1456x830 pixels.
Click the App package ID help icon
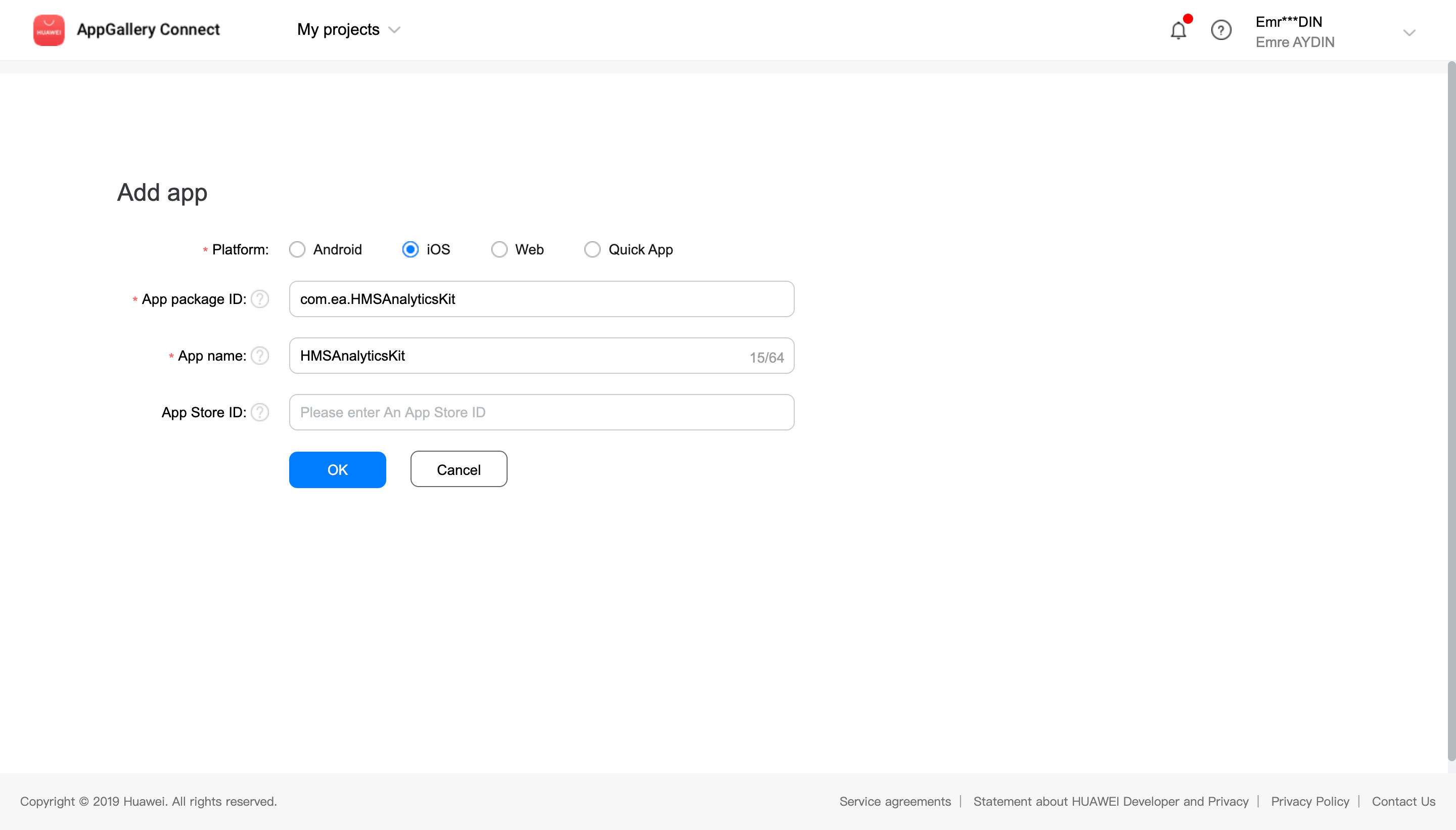click(260, 299)
